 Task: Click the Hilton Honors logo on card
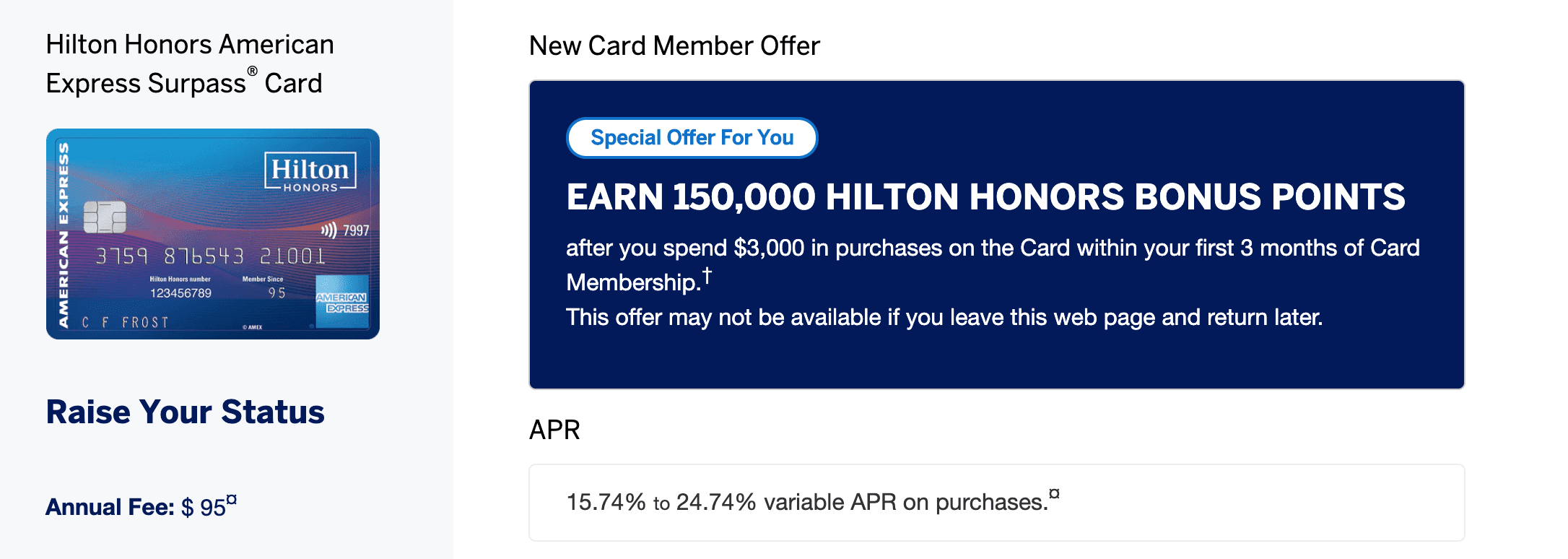click(x=310, y=172)
